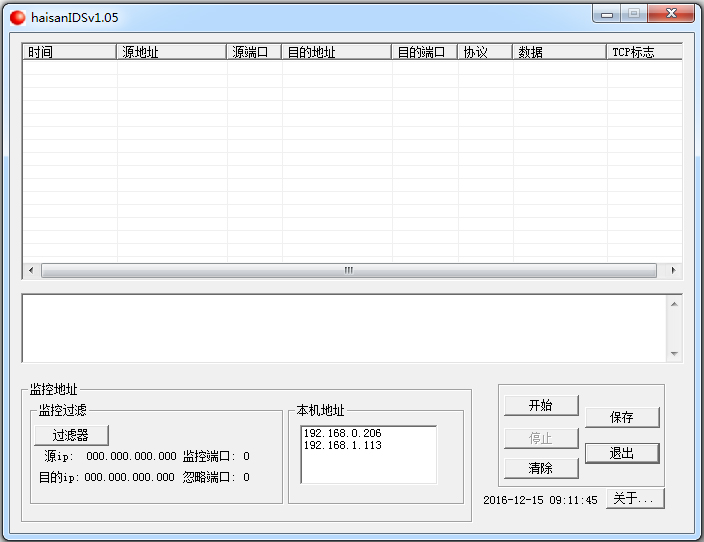The image size is (704, 542).
Task: Open the 过滤器 (Filter) dialog
Action: (70, 435)
